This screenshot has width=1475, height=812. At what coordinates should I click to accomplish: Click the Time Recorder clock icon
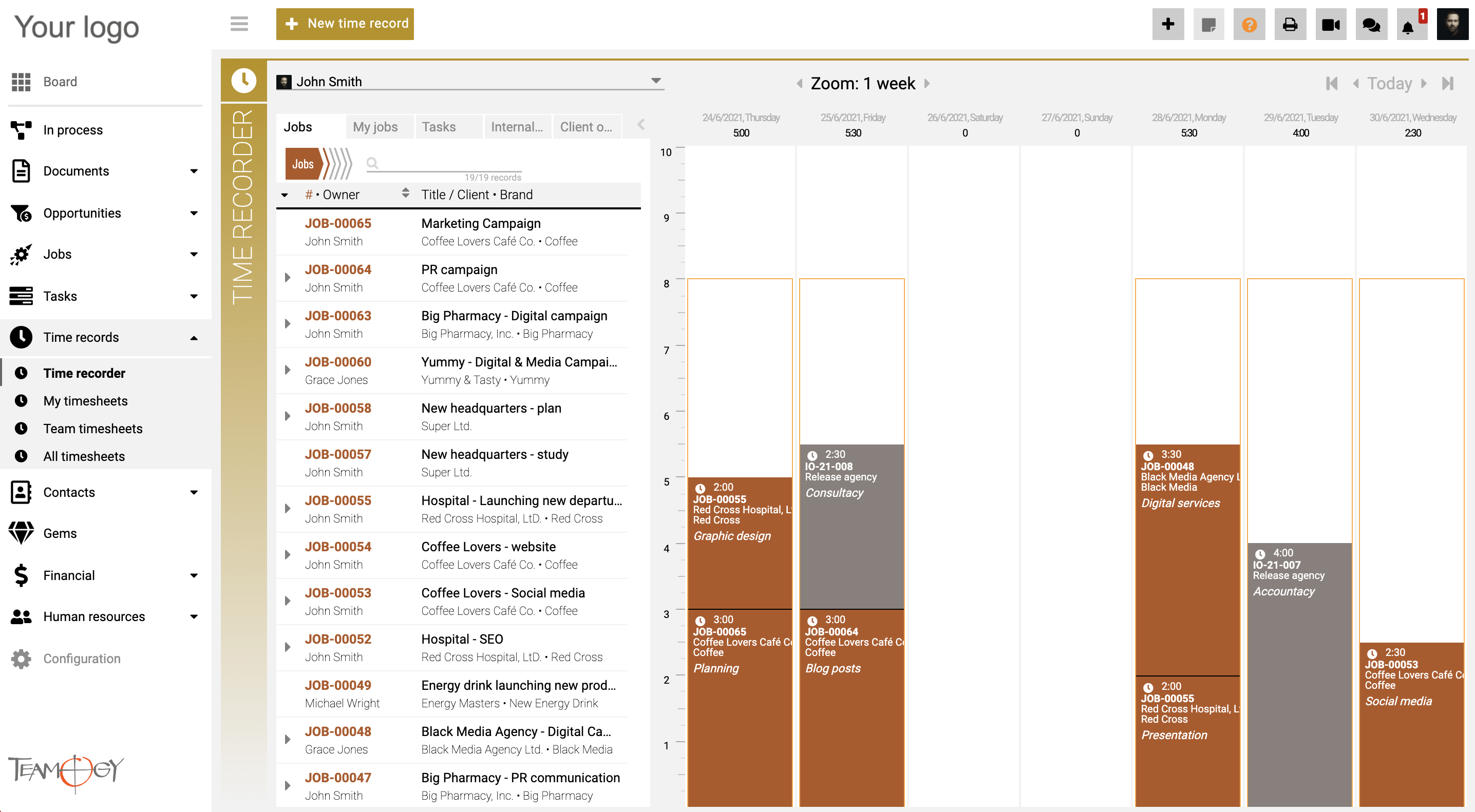coord(243,81)
